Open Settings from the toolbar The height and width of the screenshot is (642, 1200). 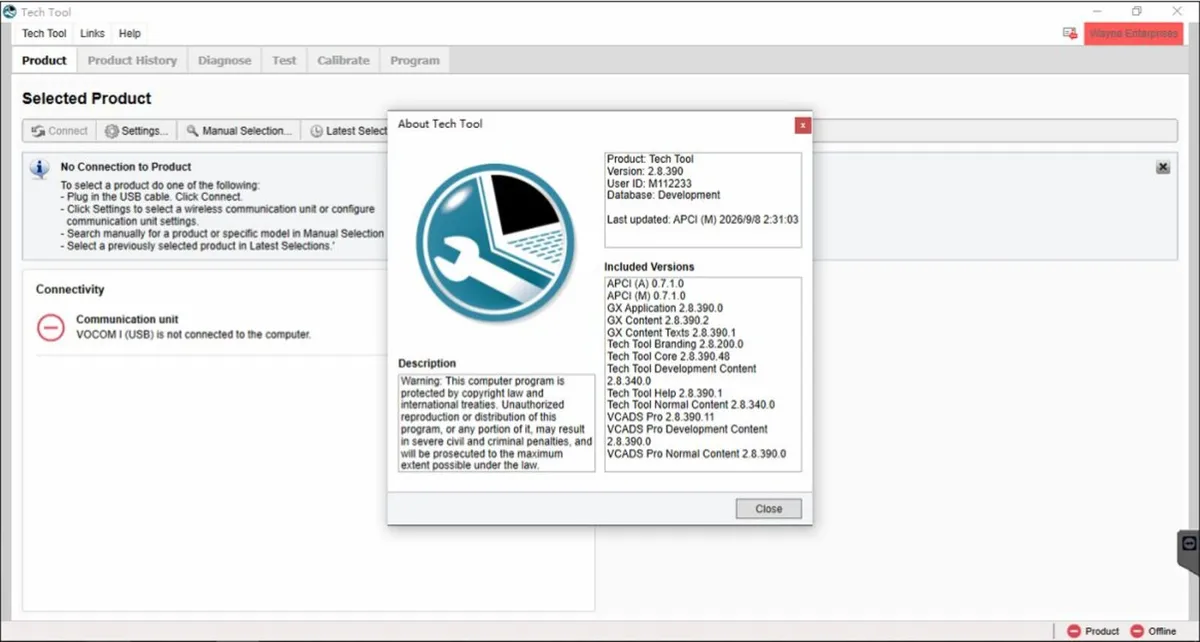click(x=137, y=131)
